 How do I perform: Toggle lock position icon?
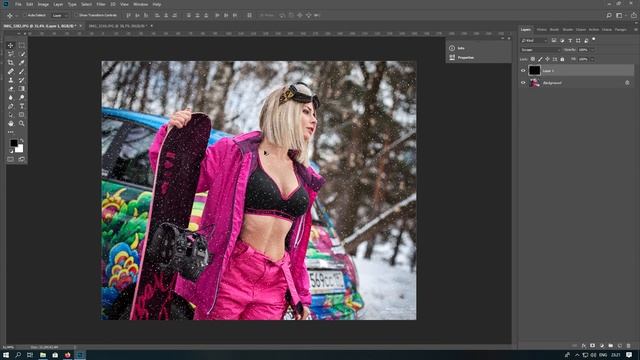click(547, 59)
